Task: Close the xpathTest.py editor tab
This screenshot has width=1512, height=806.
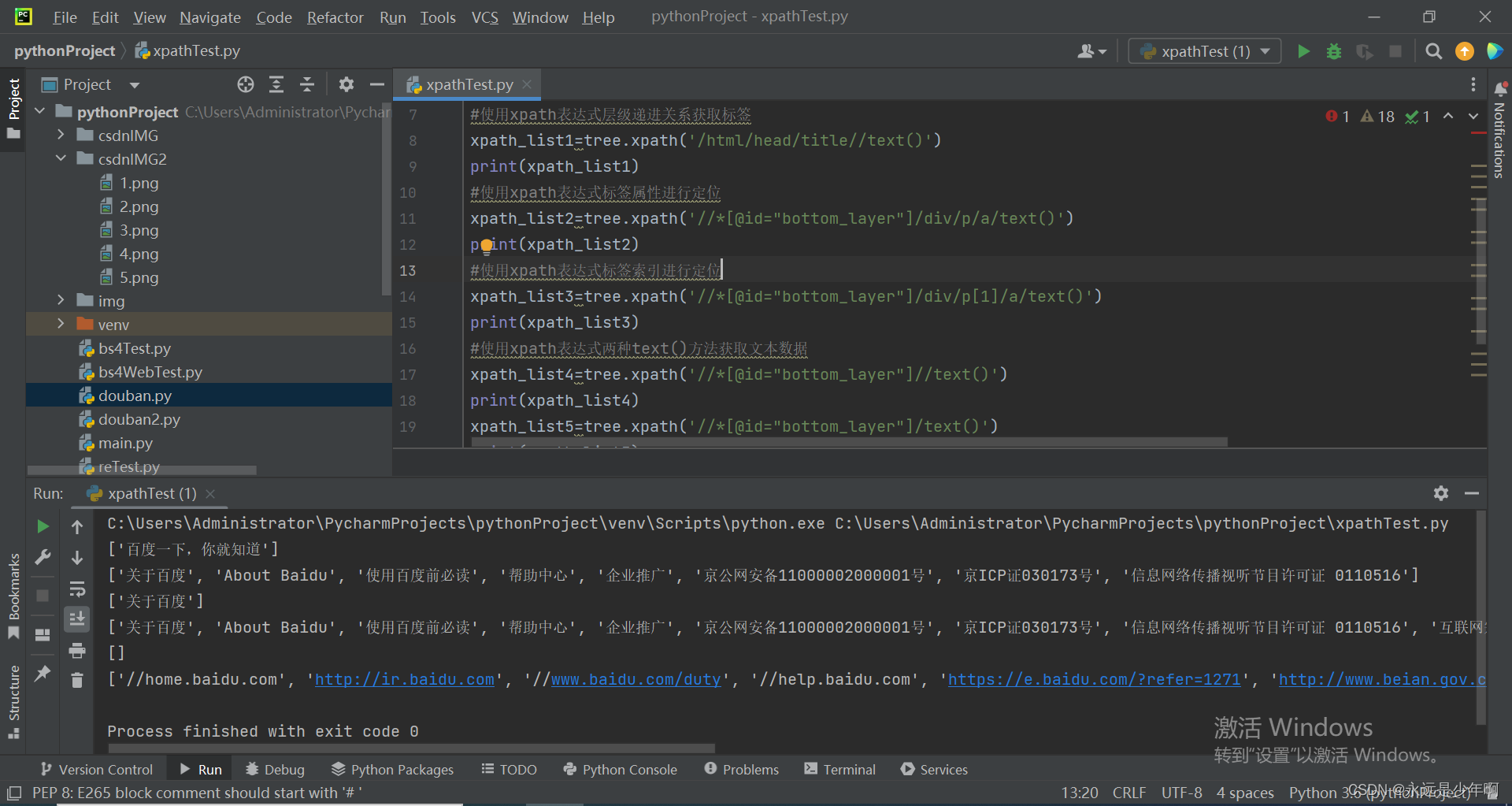Action: pyautogui.click(x=527, y=84)
